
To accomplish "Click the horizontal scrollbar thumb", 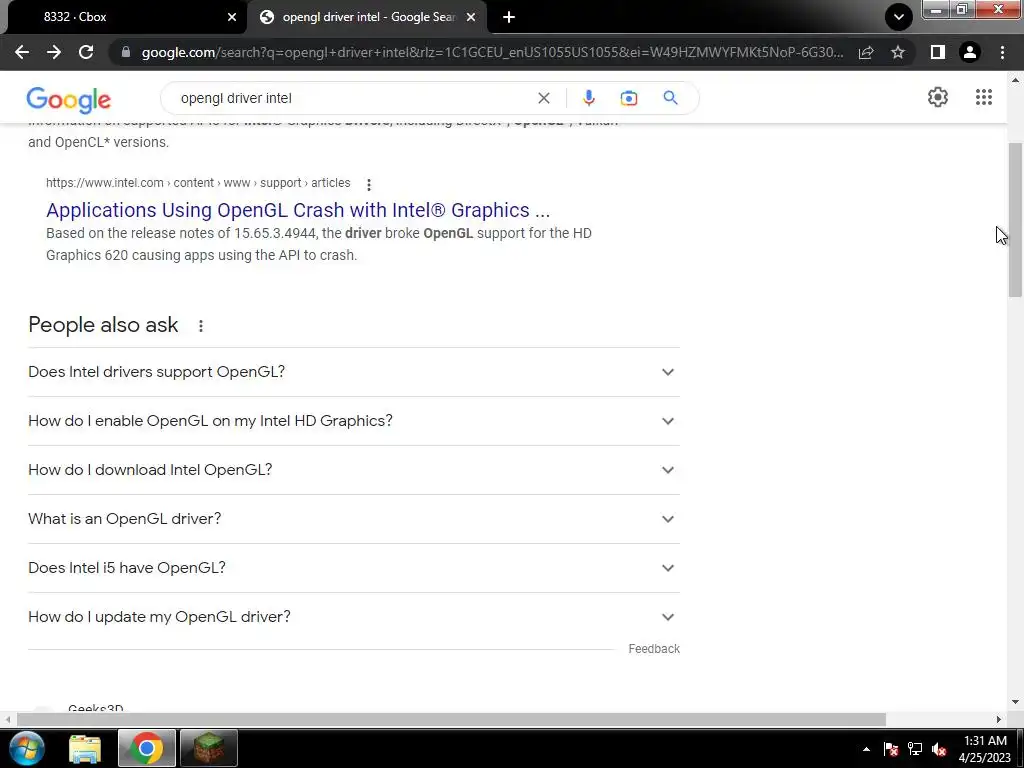I will point(451,719).
